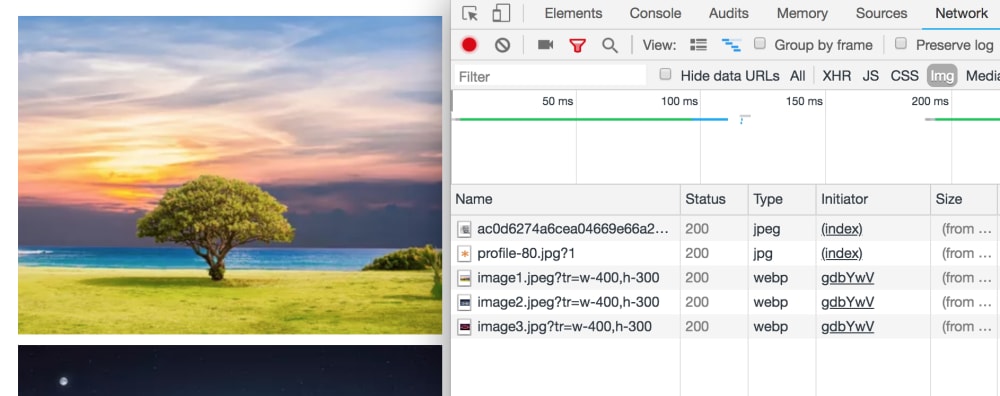Select request image2.jpeg?tr=w-400,h-300
The width and height of the screenshot is (1000, 396).
click(x=568, y=302)
